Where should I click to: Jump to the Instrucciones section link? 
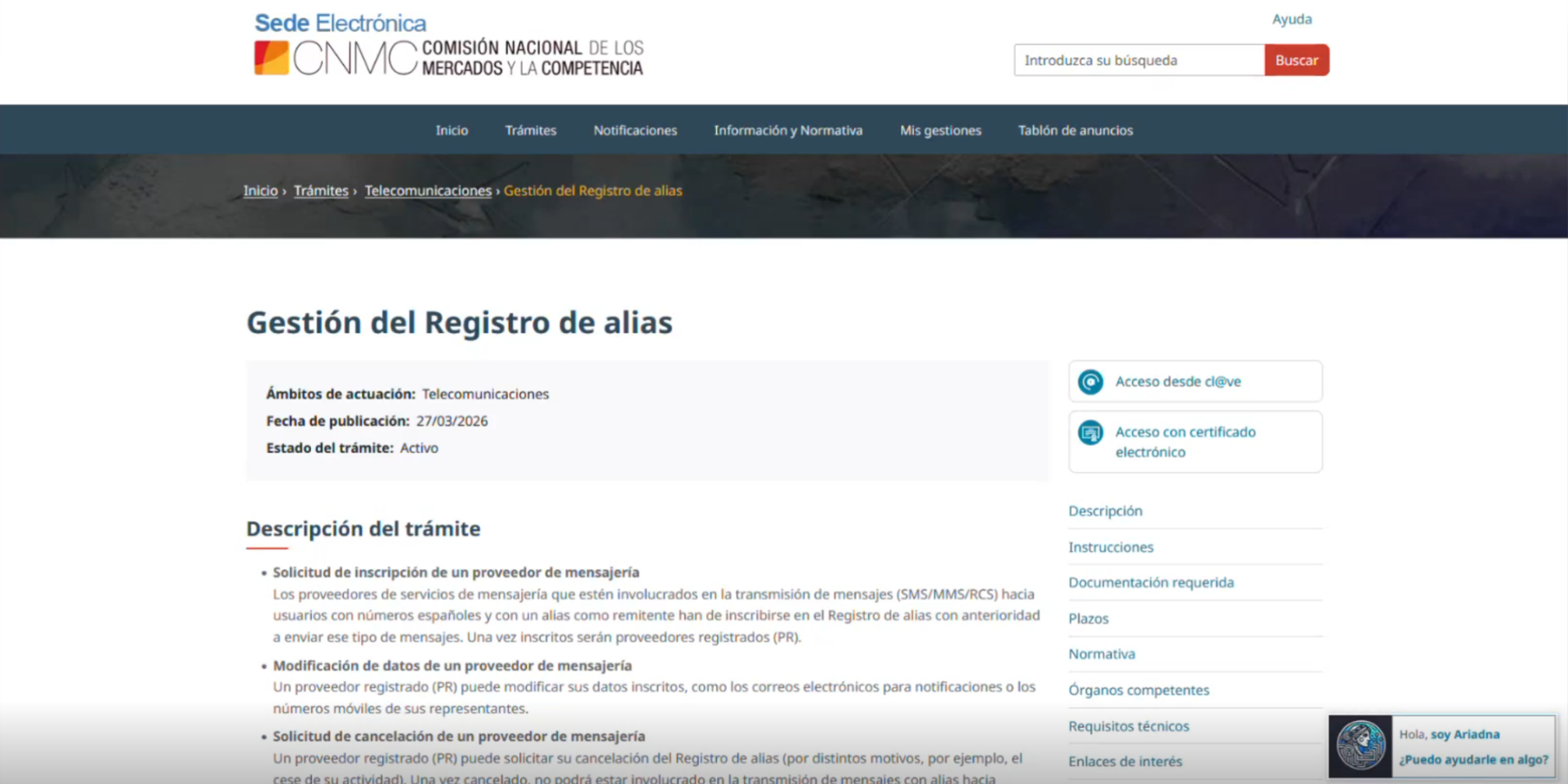(x=1111, y=547)
